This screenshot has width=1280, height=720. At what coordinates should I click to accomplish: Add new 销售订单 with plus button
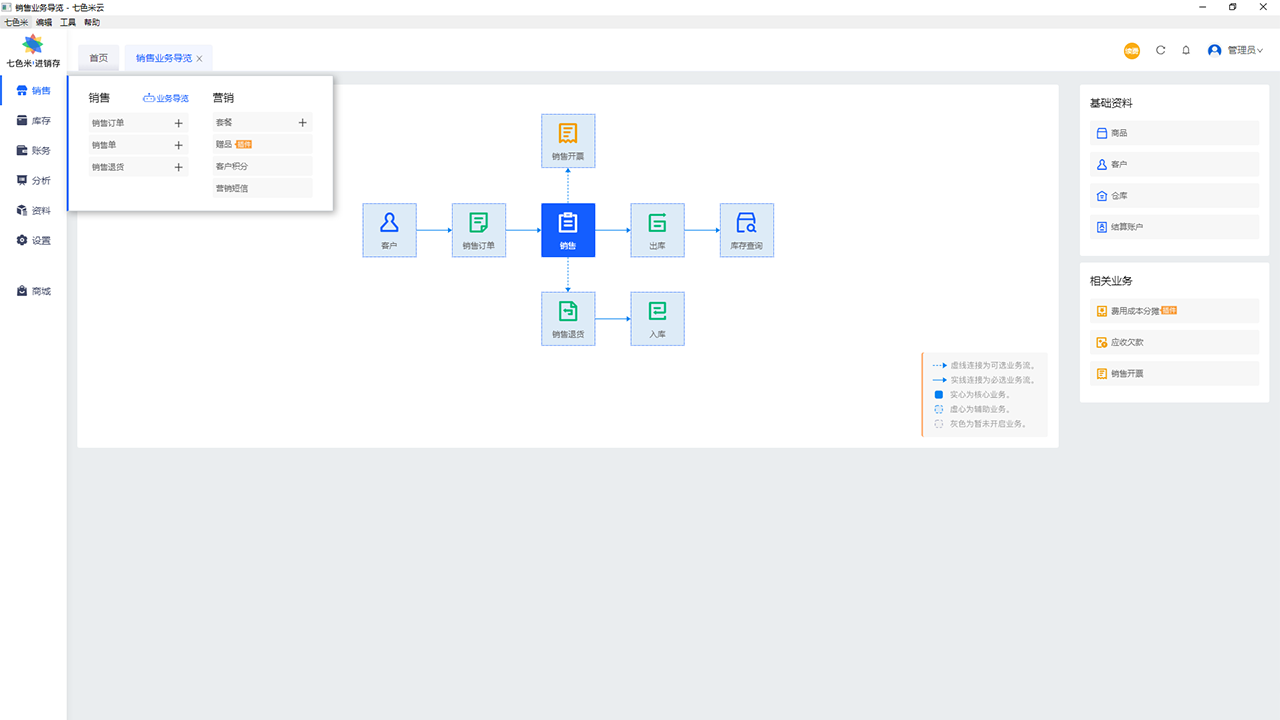tap(179, 123)
